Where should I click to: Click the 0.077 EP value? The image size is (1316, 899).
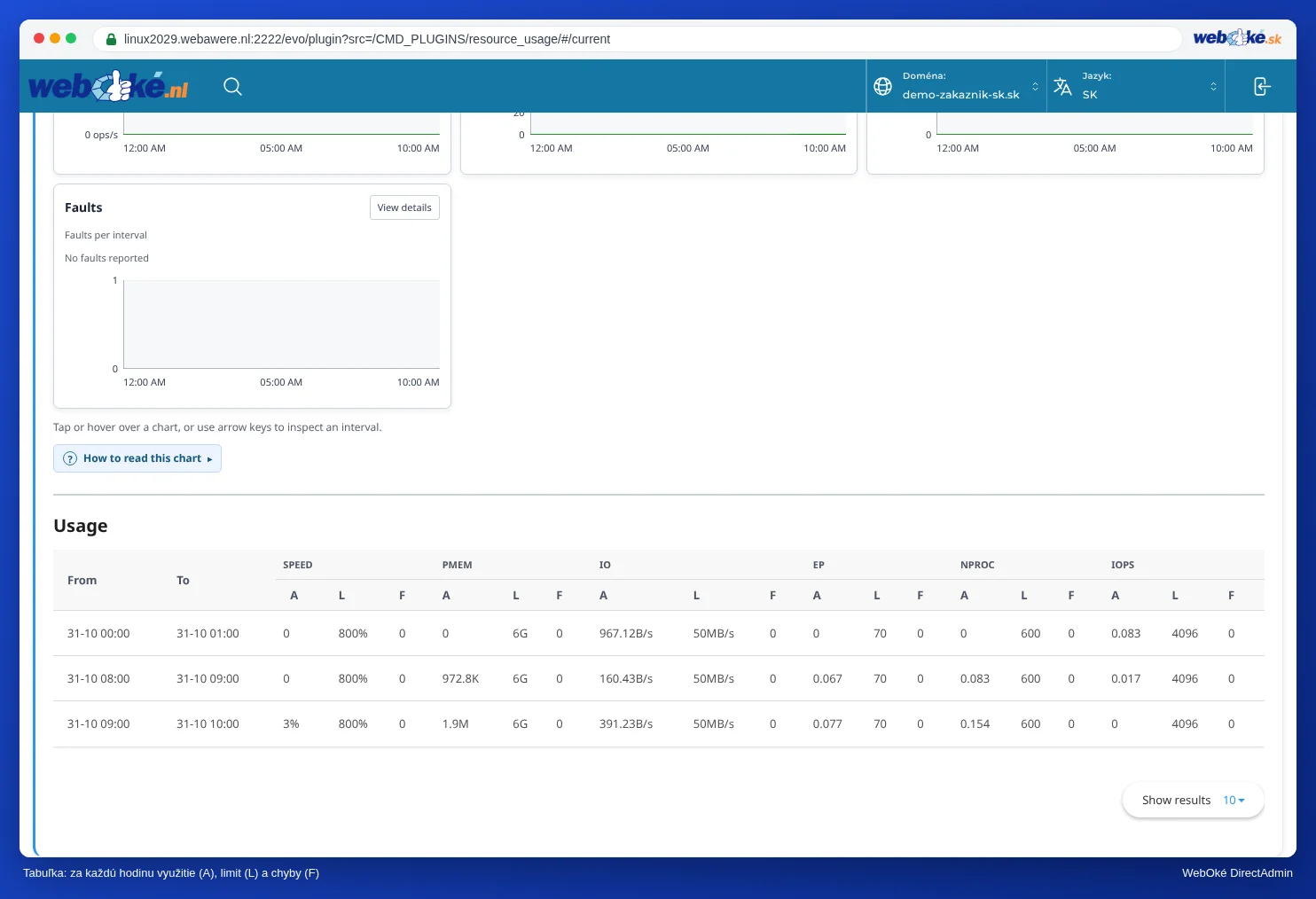tap(827, 723)
